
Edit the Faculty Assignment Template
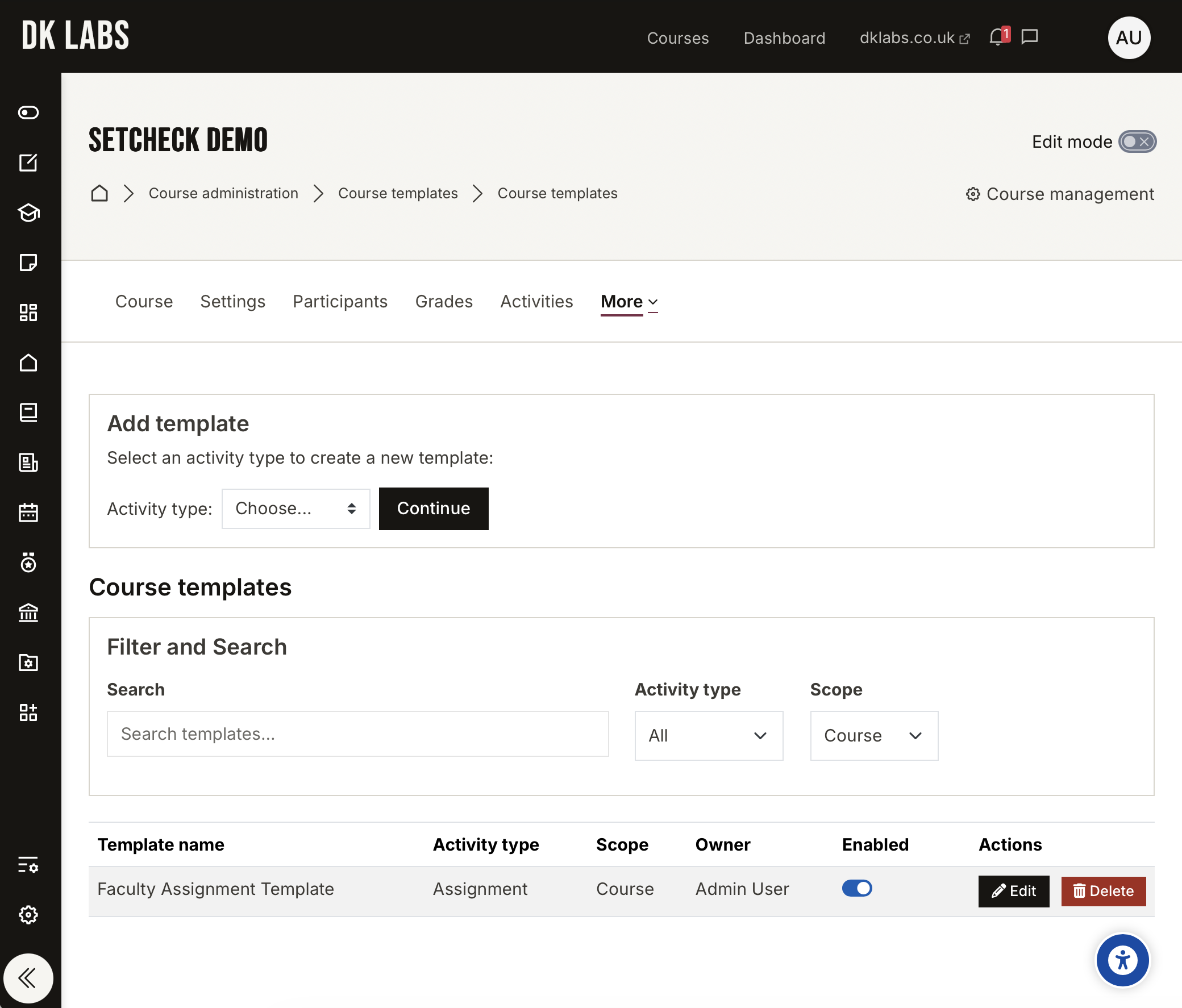pyautogui.click(x=1014, y=891)
